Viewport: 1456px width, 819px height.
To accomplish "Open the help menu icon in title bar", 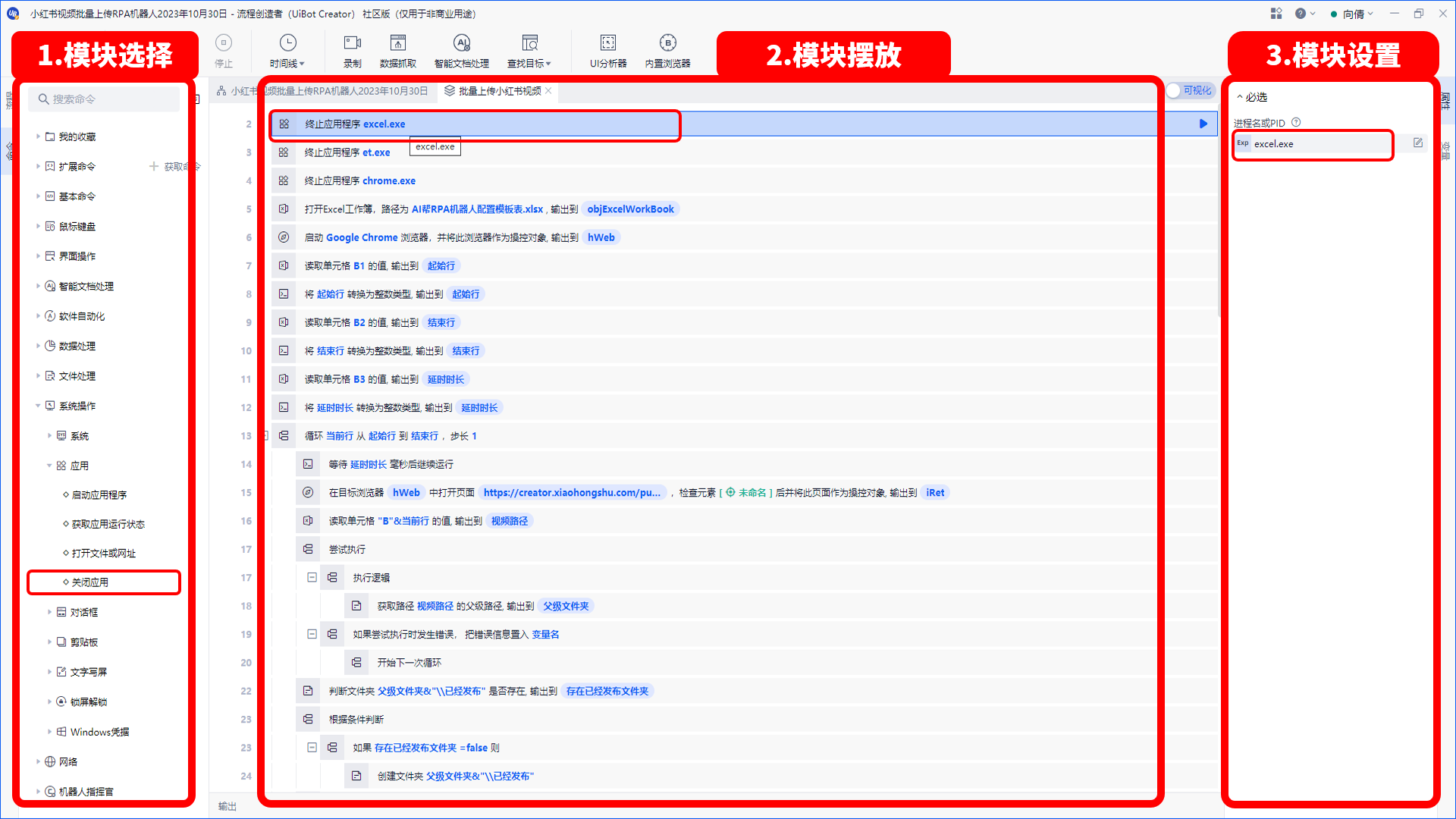I will (x=1304, y=14).
